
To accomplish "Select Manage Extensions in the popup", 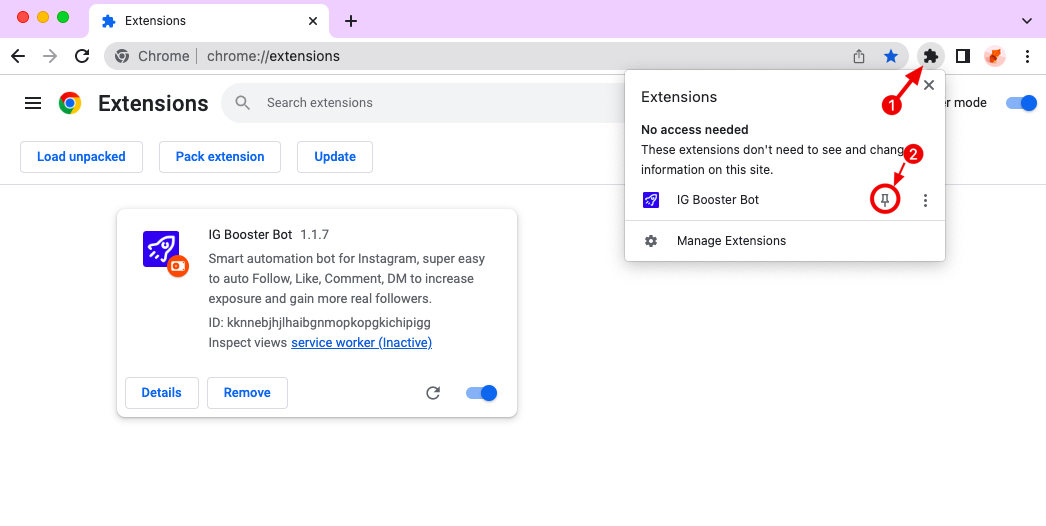I will click(x=784, y=241).
